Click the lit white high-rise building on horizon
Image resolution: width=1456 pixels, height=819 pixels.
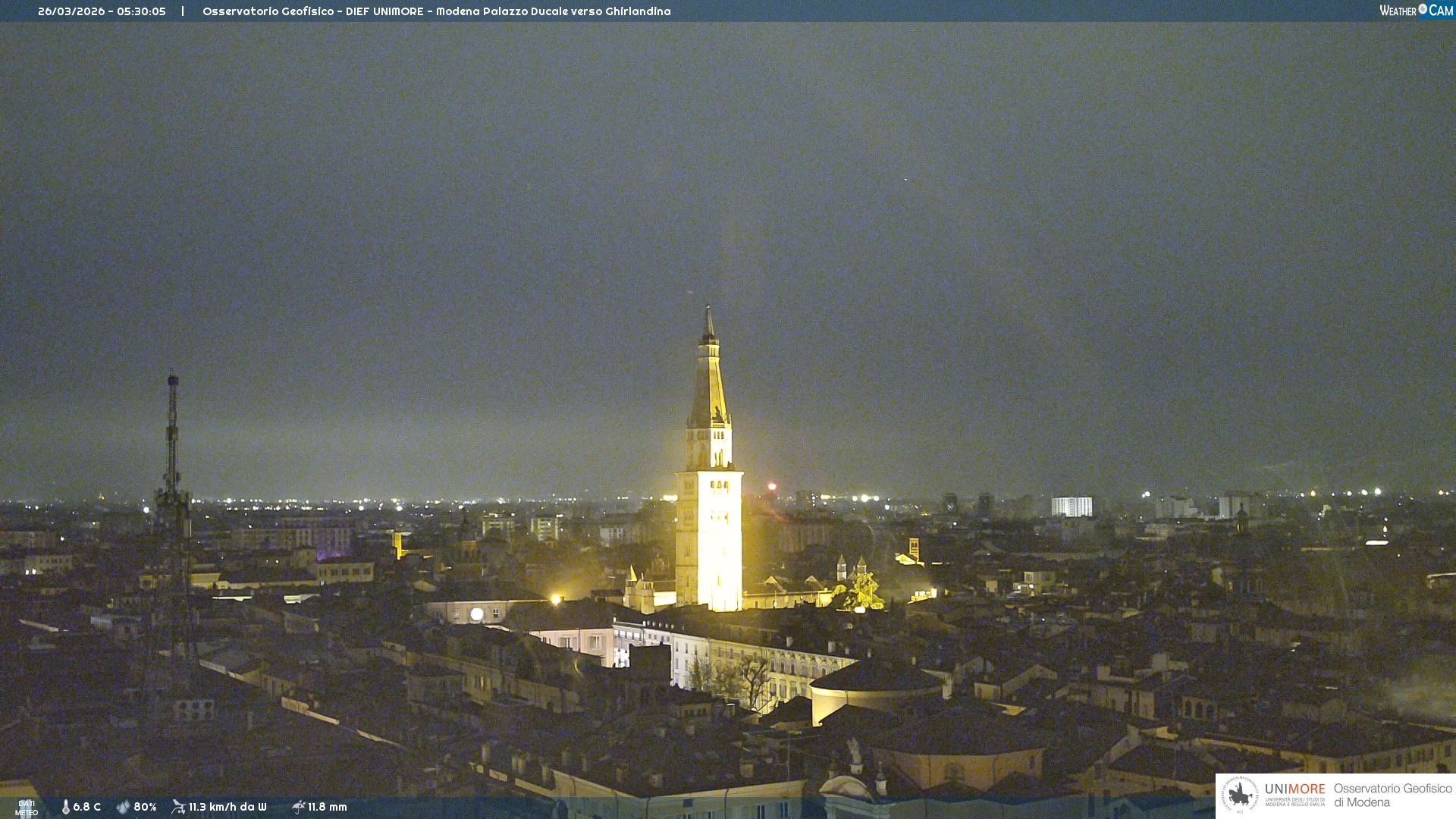pos(1071,507)
